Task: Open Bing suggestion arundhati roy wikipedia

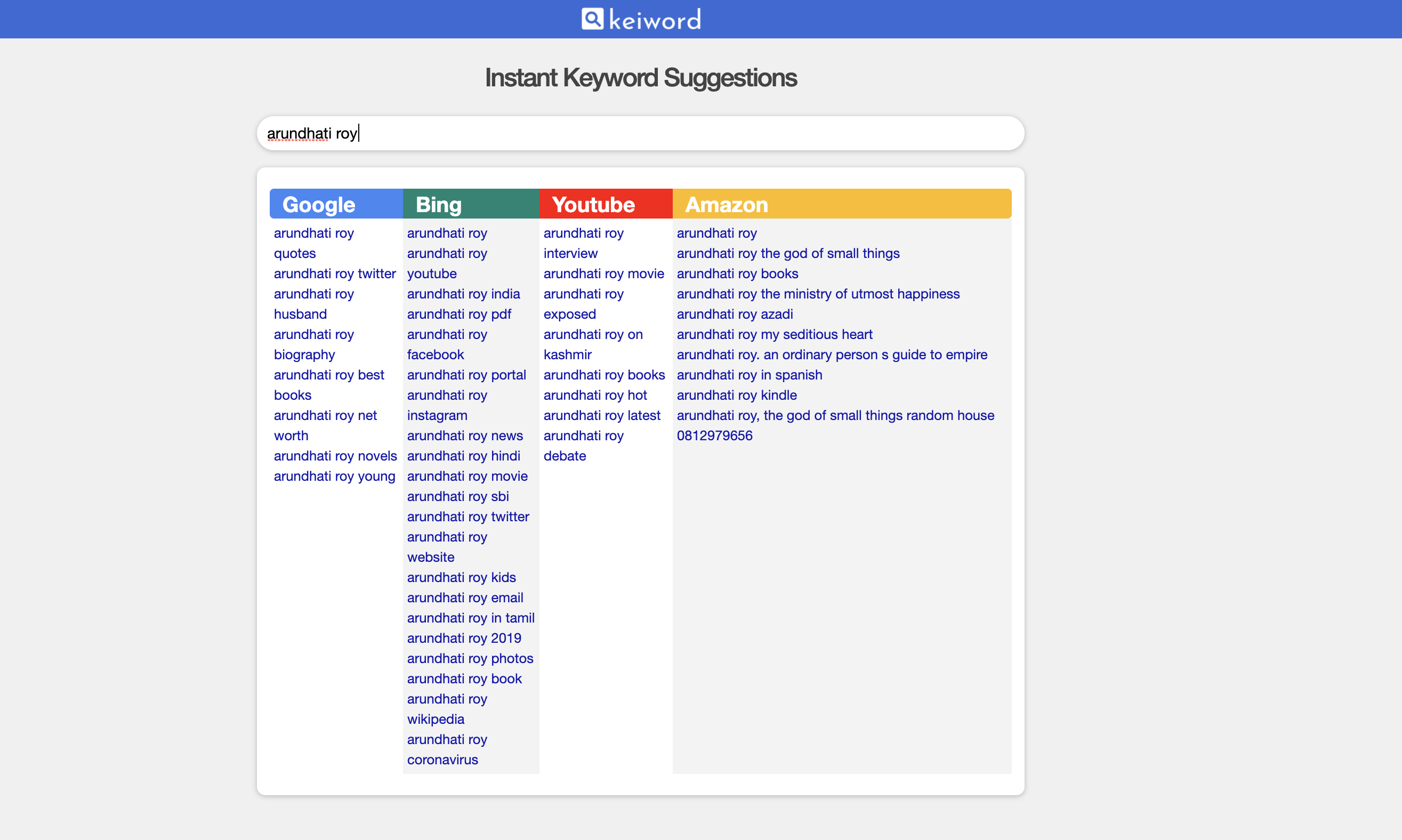Action: (447, 709)
